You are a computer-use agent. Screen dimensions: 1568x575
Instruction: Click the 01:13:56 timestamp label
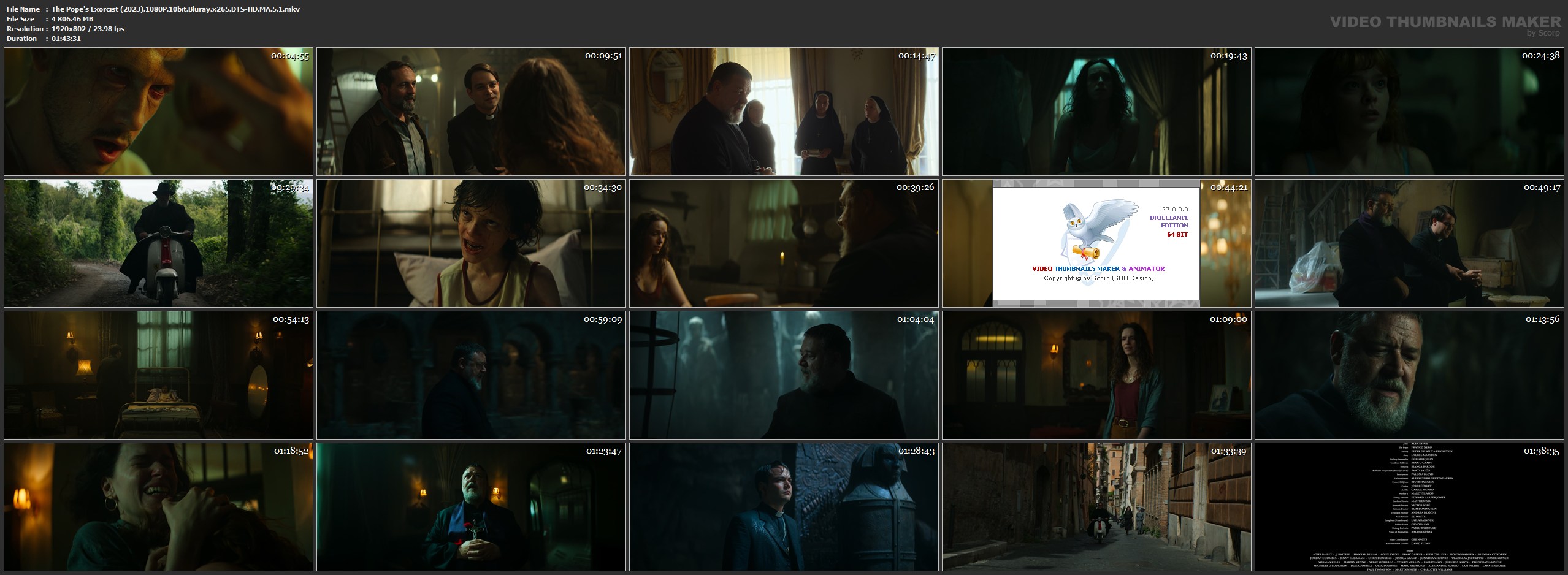[x=1540, y=319]
